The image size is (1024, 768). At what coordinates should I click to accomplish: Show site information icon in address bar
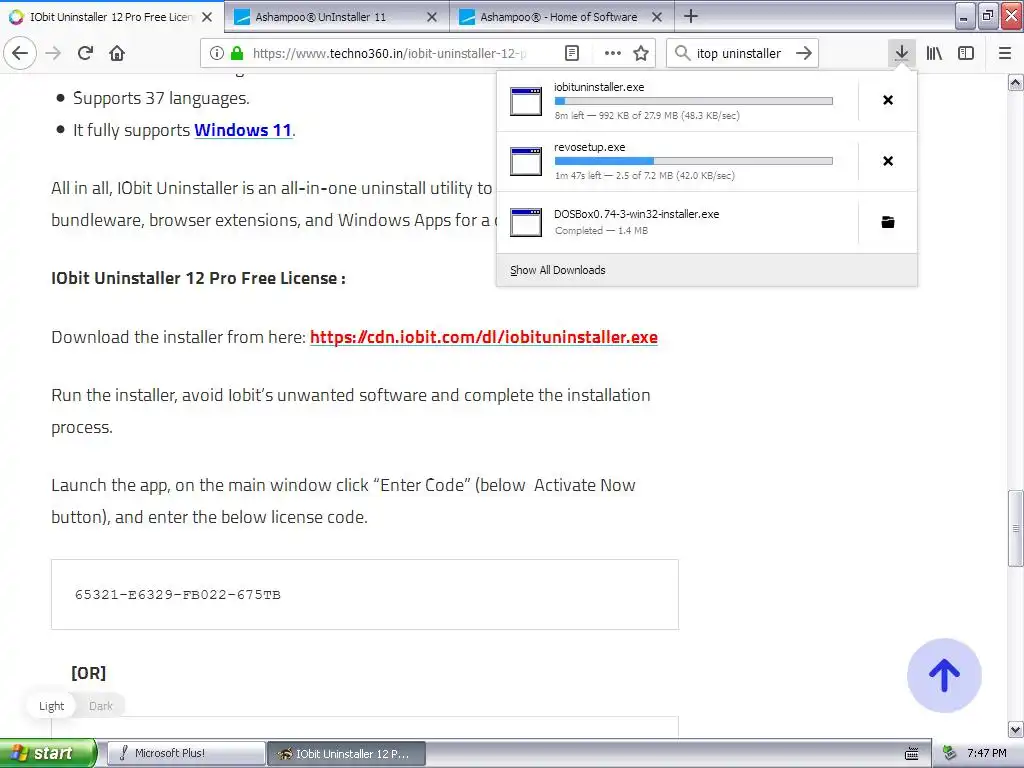(217, 54)
